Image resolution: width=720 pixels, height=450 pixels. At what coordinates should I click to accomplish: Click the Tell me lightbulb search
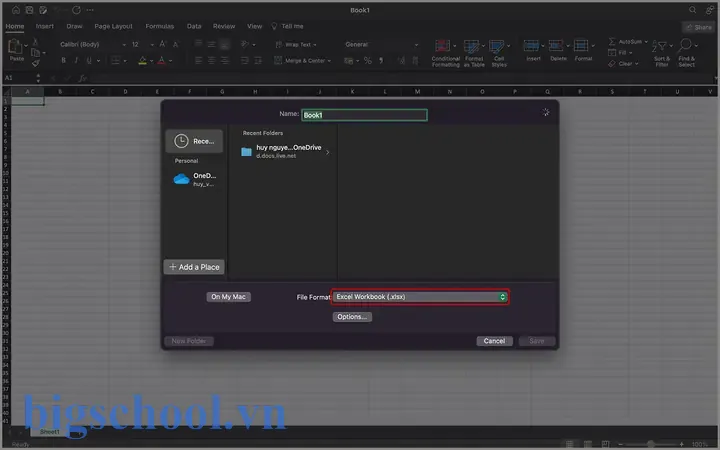[287, 26]
